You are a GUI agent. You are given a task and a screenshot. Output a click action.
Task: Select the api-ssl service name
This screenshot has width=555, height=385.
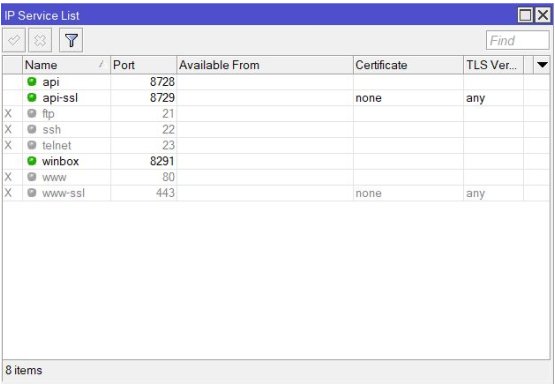60,98
